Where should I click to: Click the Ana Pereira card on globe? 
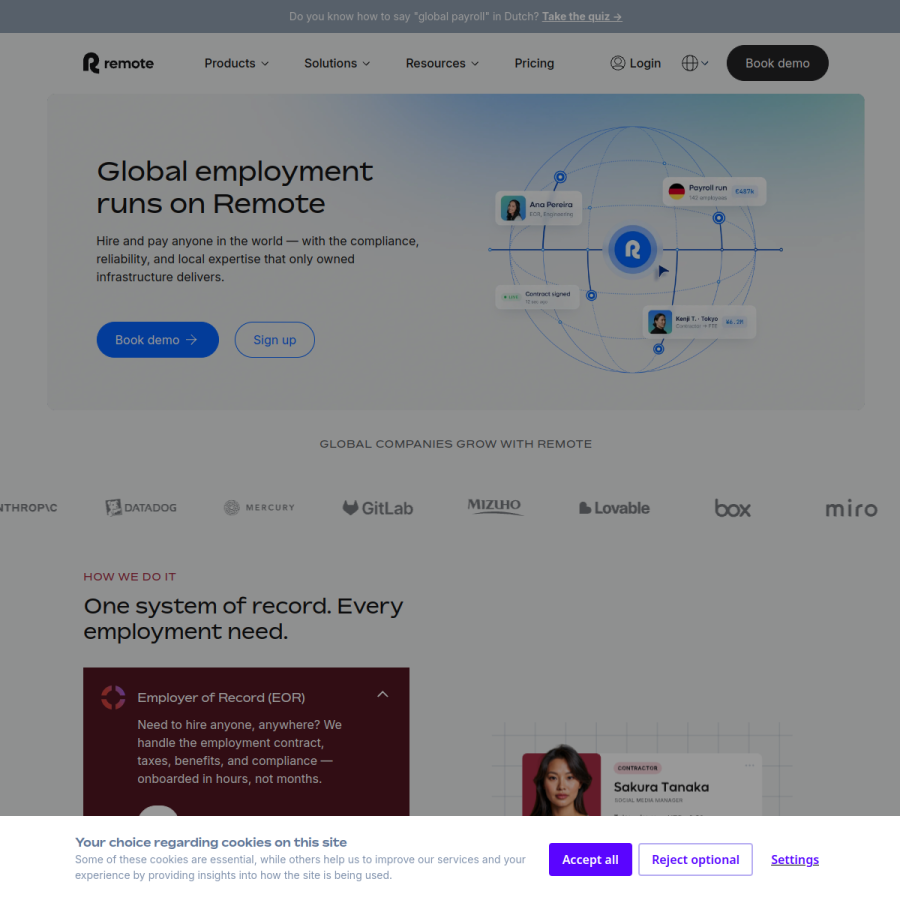click(538, 208)
